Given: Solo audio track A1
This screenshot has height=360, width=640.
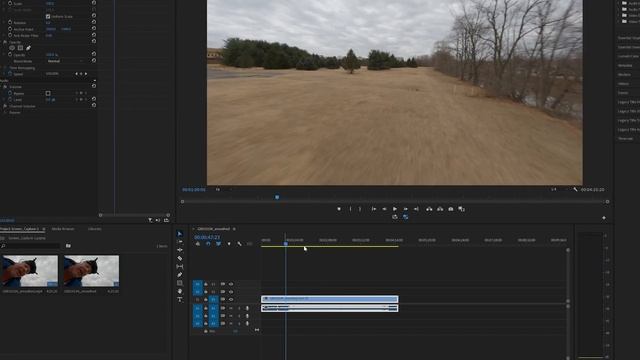Looking at the screenshot, I should pos(239,308).
